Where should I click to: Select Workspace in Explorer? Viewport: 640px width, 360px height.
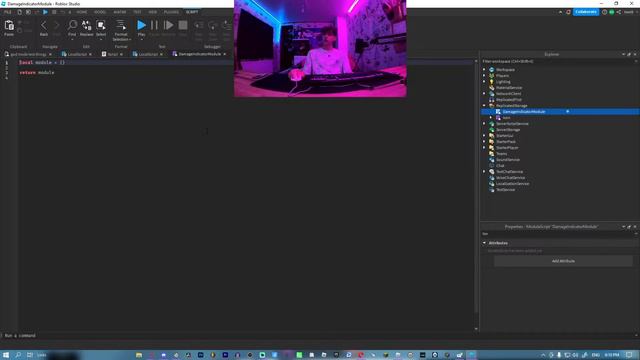click(505, 70)
